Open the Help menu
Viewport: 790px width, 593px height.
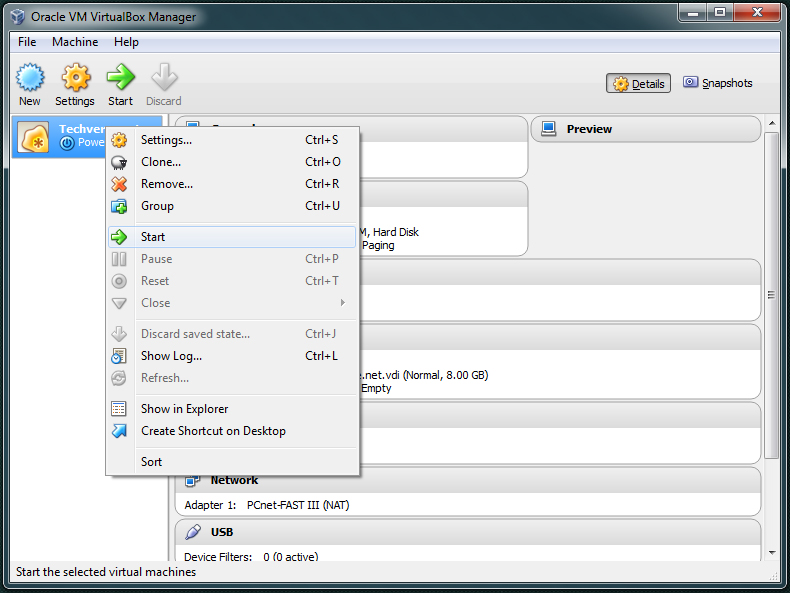[x=126, y=42]
